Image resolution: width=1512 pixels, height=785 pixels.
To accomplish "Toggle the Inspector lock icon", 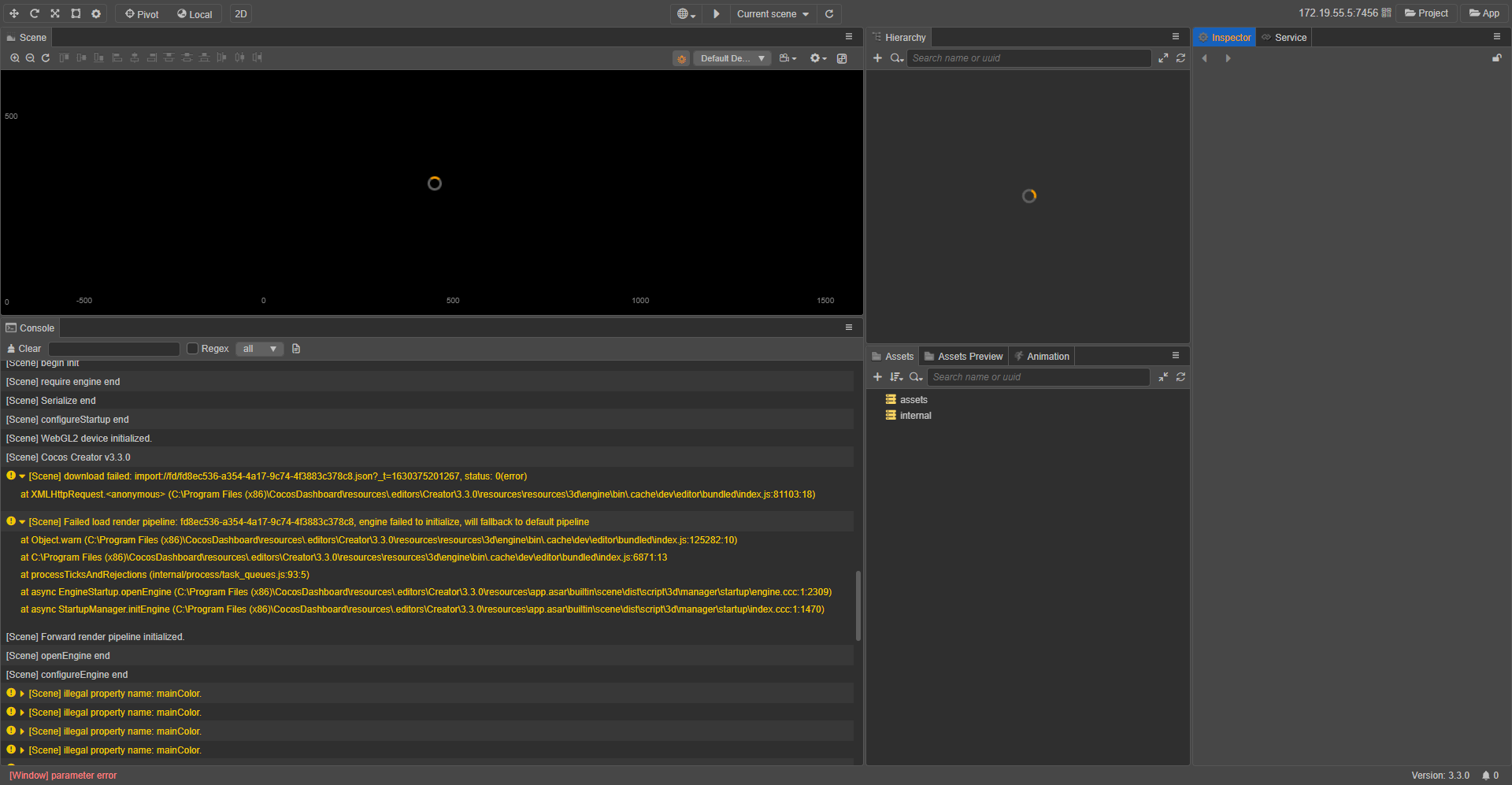I will (x=1496, y=58).
